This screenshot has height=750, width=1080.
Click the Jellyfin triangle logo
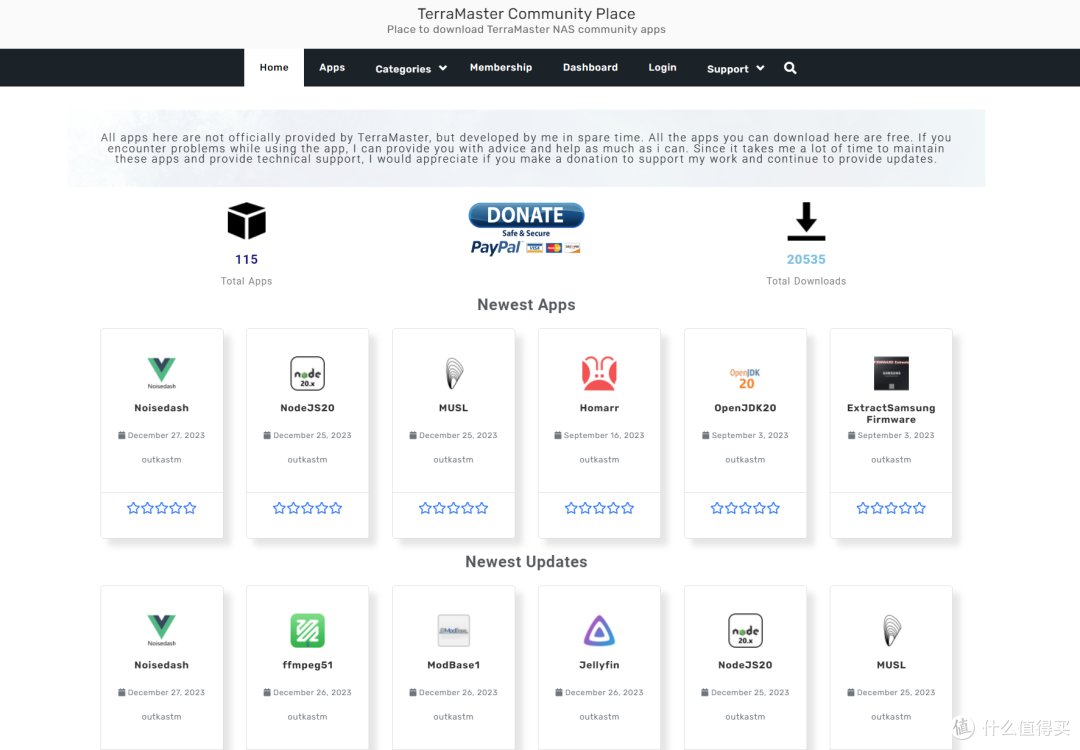point(599,630)
